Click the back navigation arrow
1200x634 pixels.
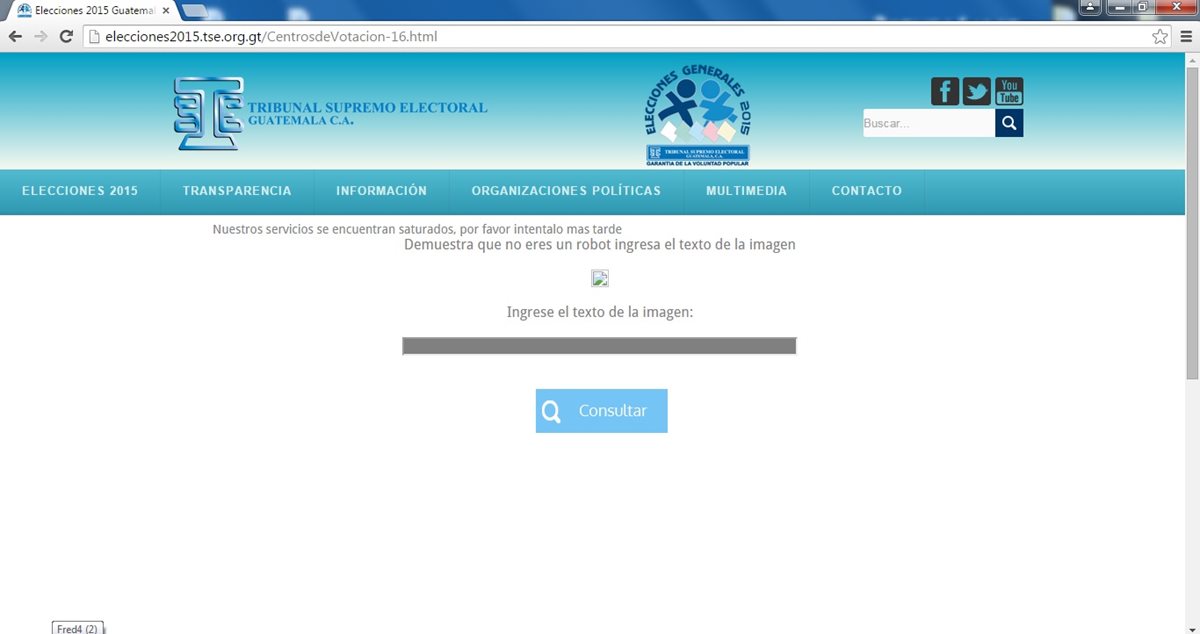click(x=15, y=35)
